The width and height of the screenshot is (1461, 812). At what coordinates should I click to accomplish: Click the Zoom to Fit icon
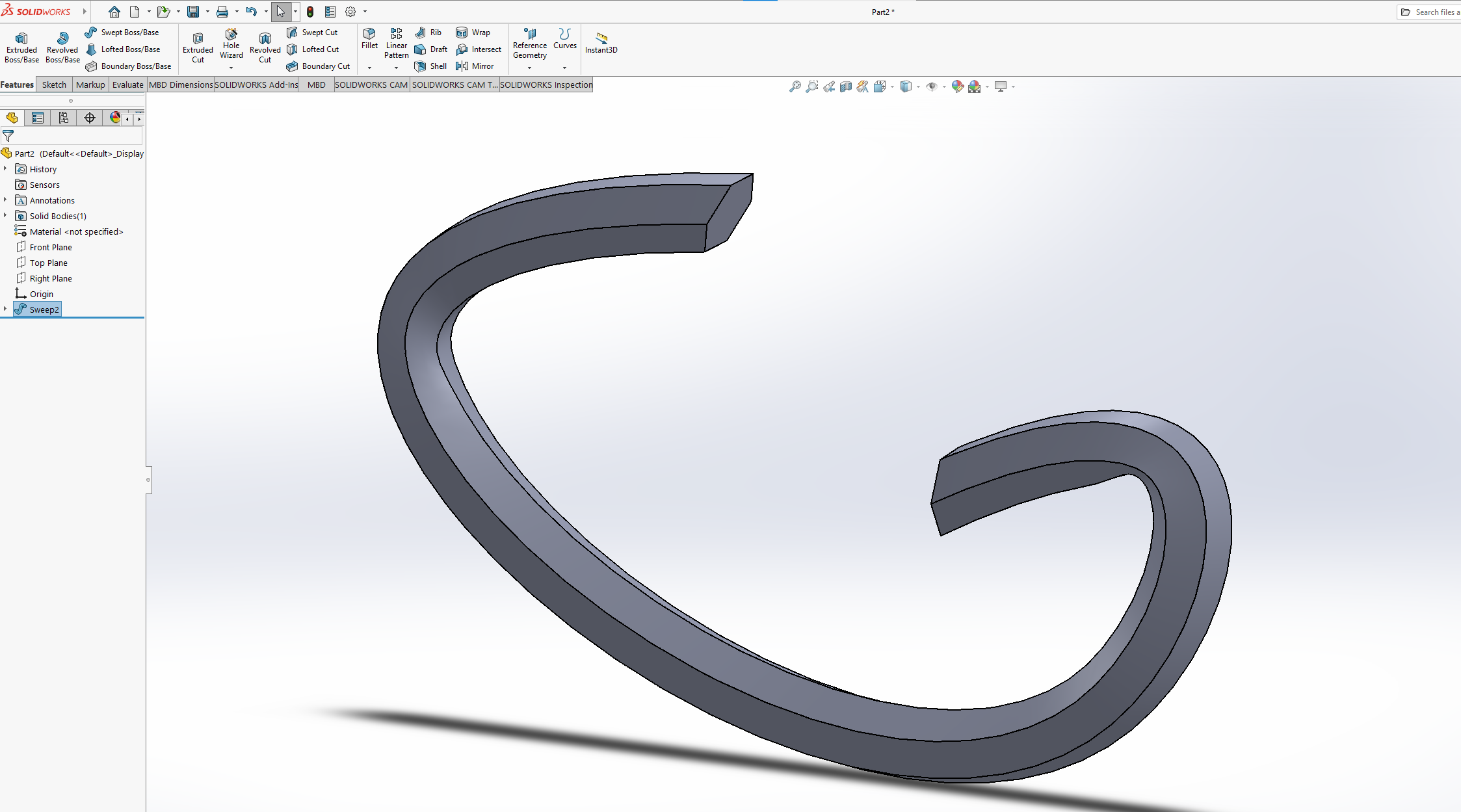(x=795, y=86)
